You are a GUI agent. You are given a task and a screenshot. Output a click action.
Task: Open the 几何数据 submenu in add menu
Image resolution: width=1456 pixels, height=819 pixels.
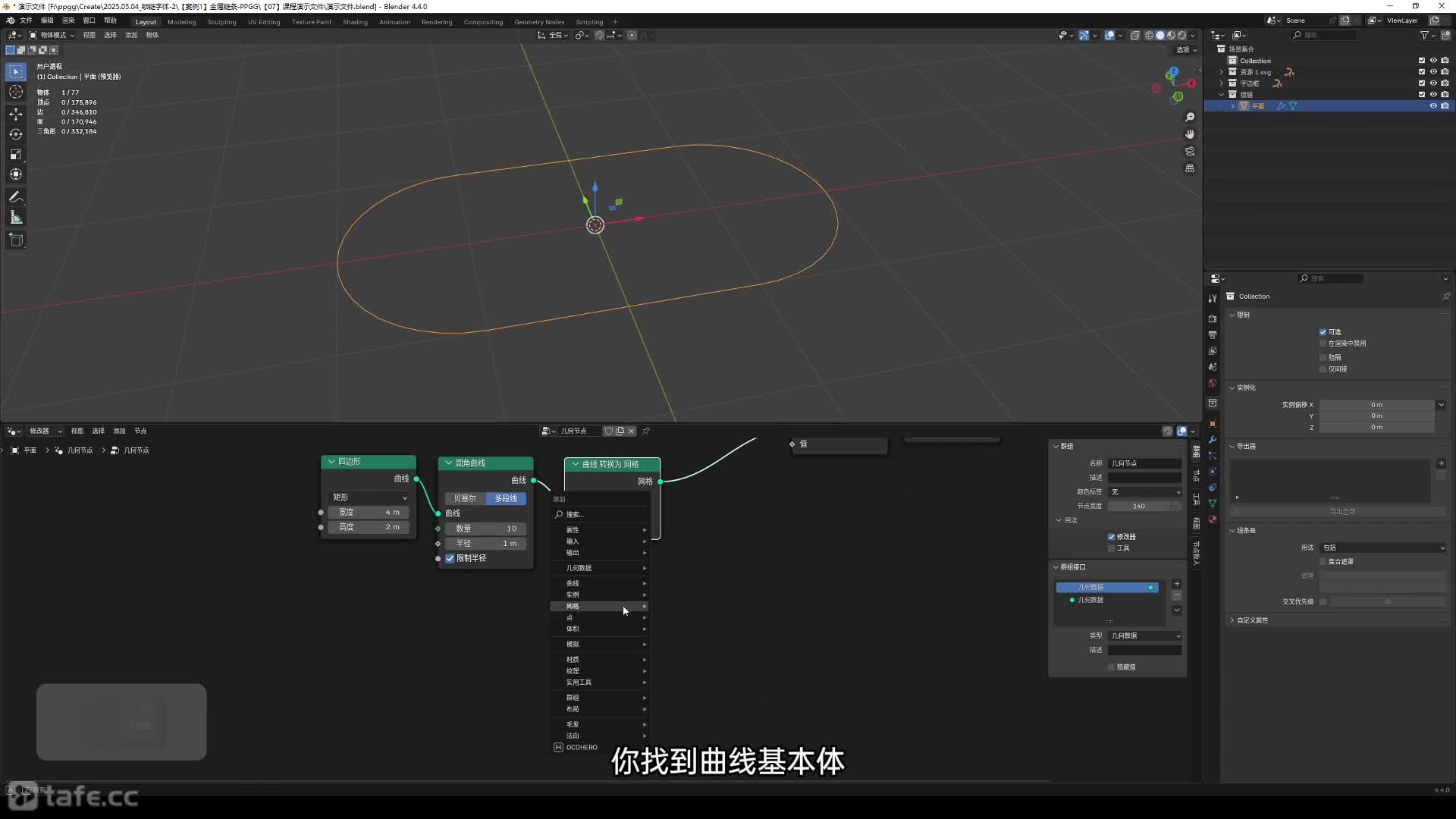600,568
